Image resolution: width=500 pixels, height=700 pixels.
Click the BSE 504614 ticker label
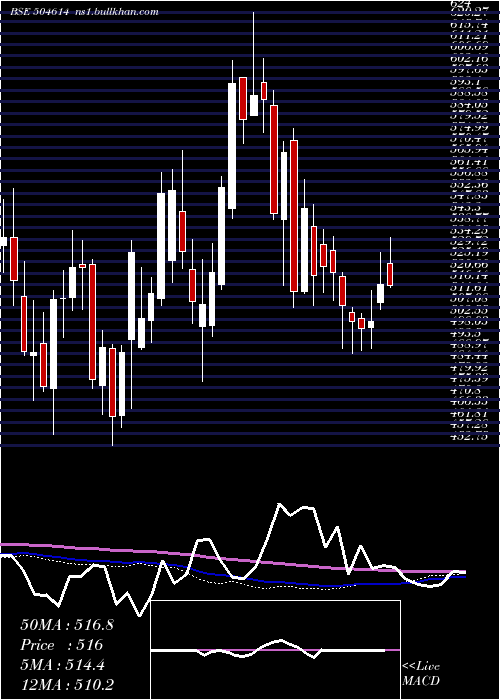pos(39,12)
